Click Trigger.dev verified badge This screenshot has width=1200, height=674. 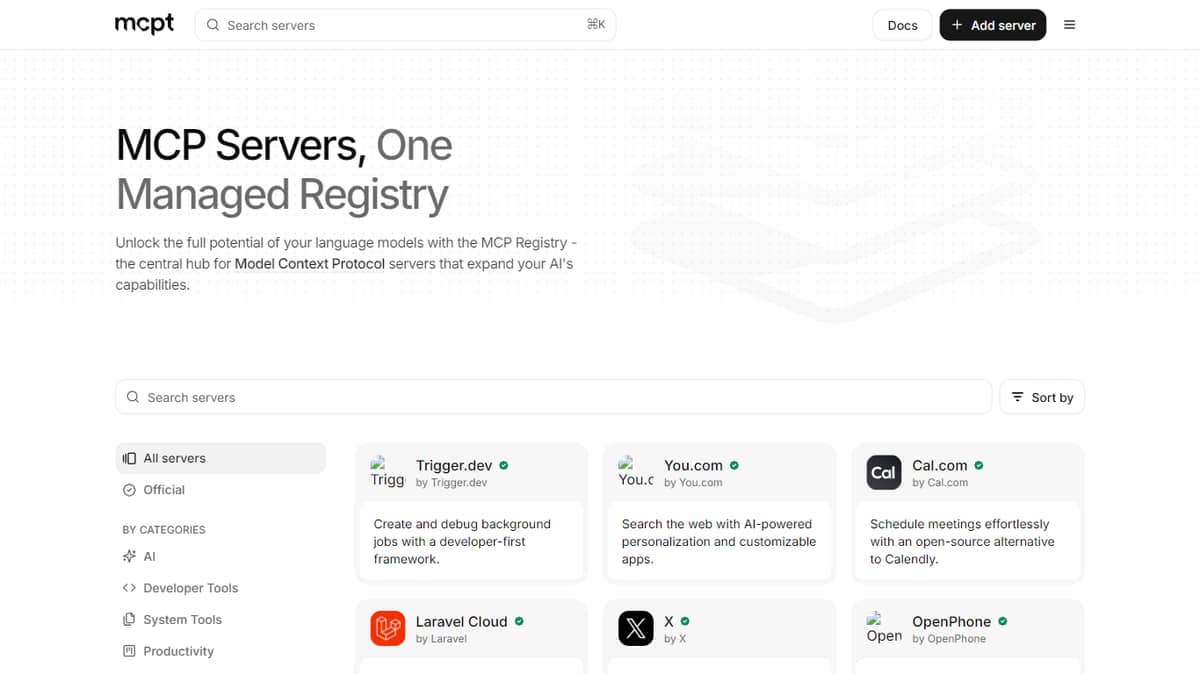[x=504, y=465]
